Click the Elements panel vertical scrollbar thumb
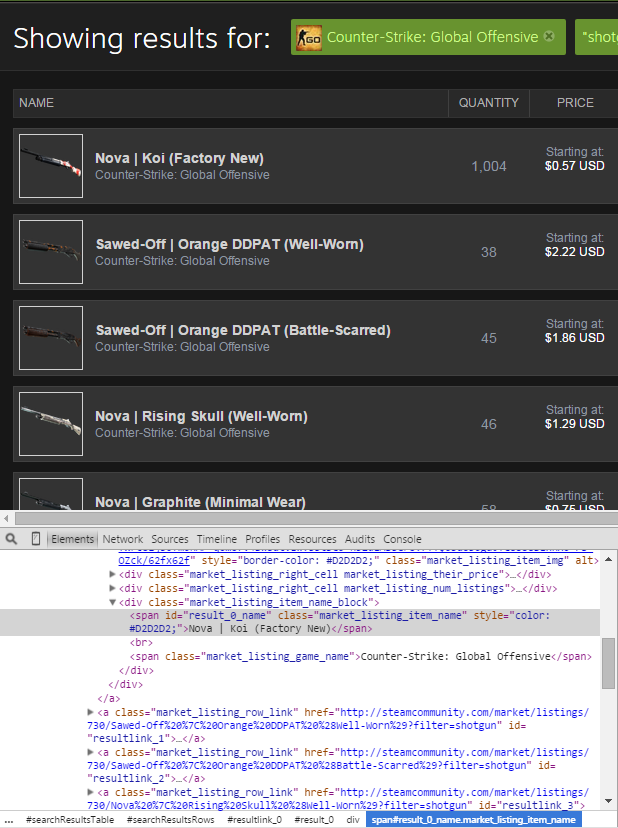The image size is (618, 828). click(x=608, y=663)
